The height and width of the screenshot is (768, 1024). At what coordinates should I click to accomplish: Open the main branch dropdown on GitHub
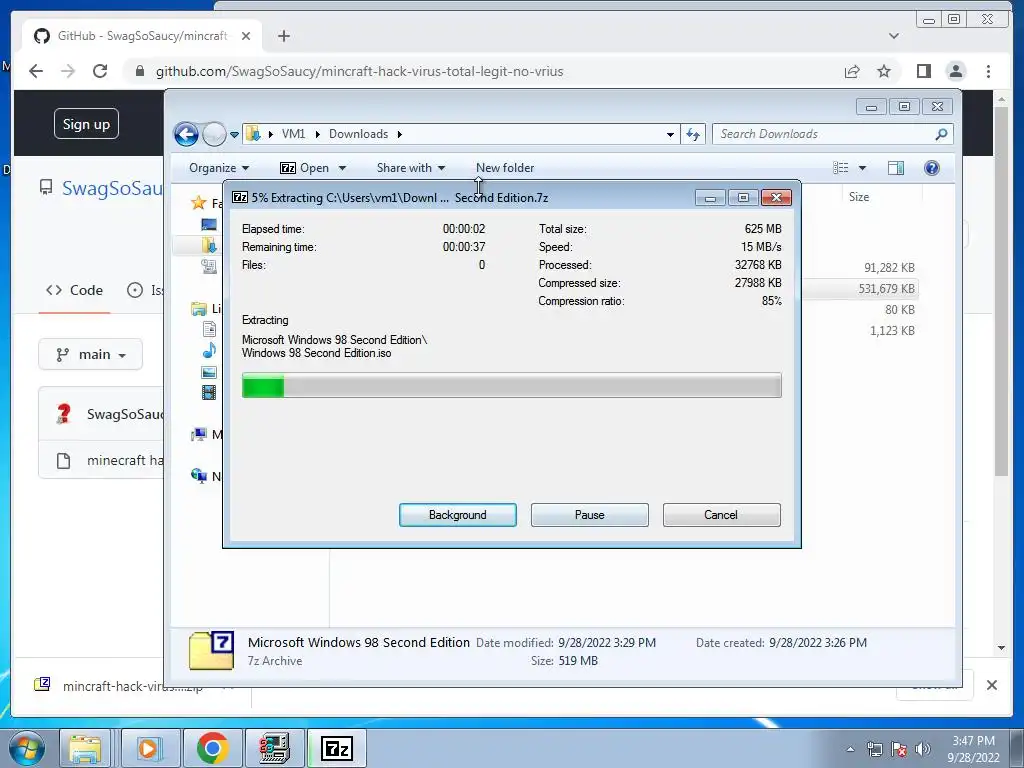point(90,355)
